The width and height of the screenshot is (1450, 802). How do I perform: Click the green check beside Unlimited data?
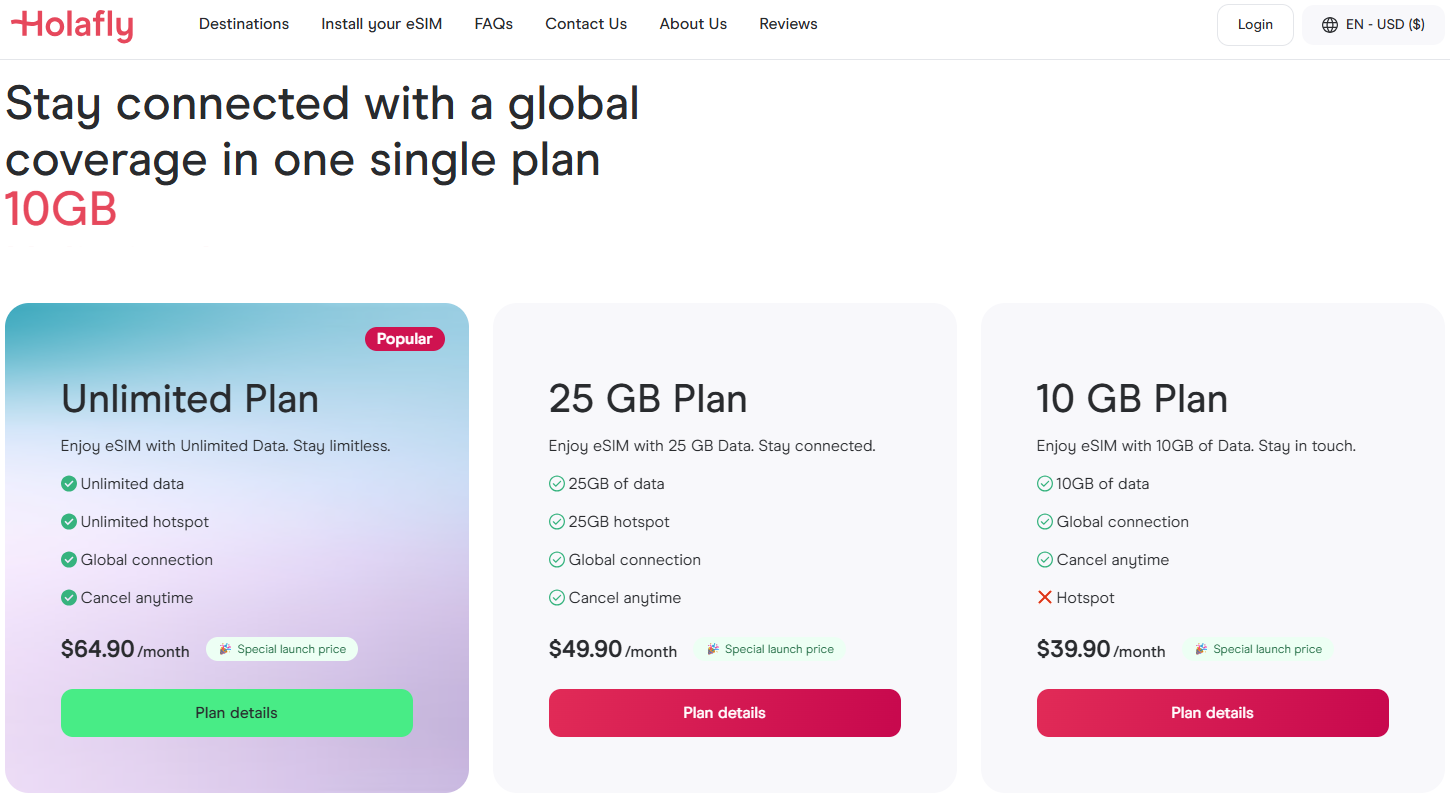coord(69,484)
